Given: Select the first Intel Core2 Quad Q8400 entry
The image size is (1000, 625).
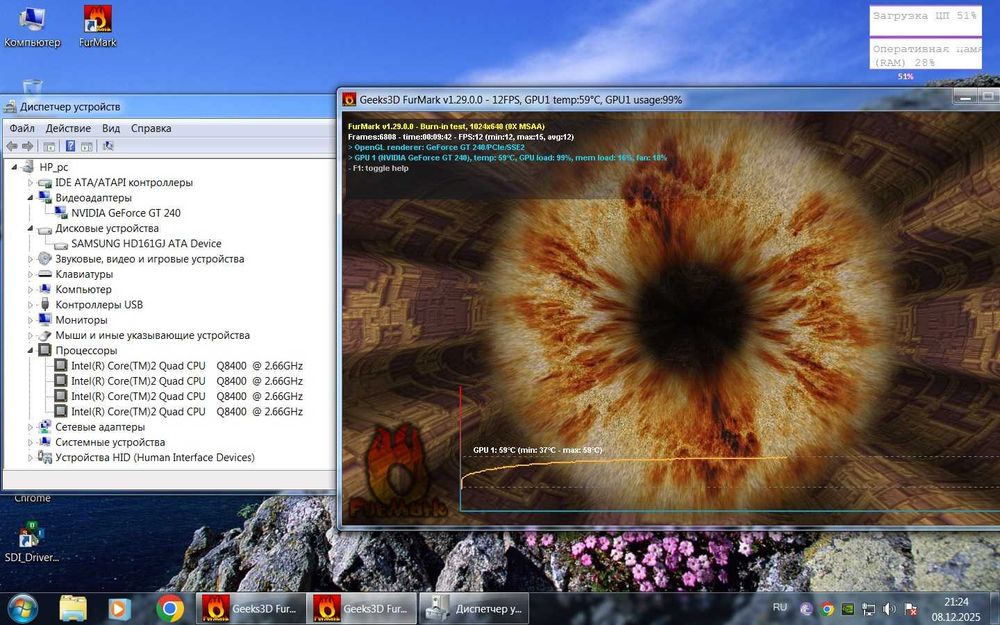Looking at the screenshot, I should (x=186, y=366).
